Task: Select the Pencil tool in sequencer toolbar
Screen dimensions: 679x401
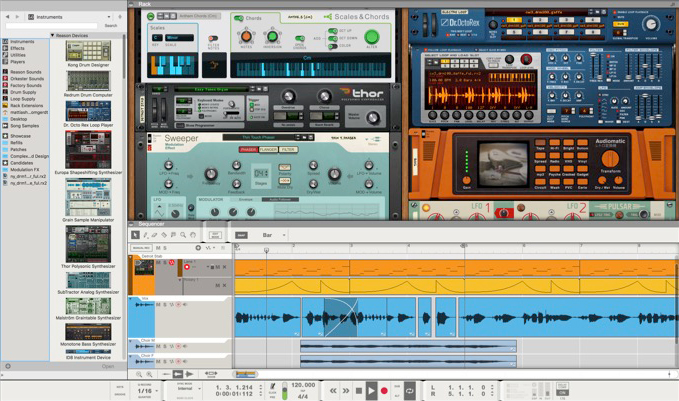Action: (146, 235)
